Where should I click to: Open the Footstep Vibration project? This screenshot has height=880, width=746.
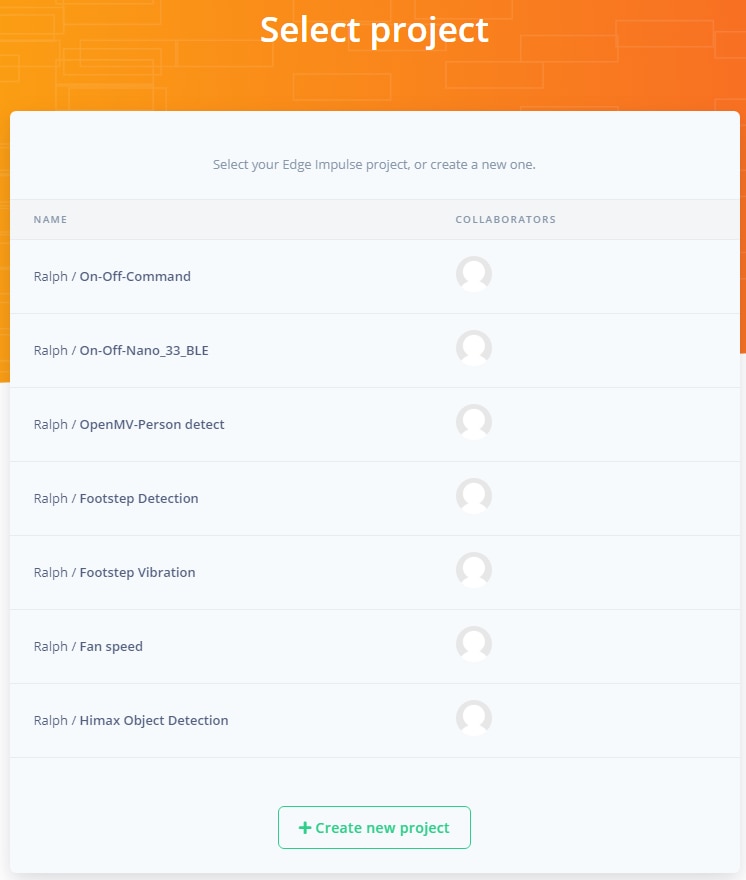pos(137,573)
